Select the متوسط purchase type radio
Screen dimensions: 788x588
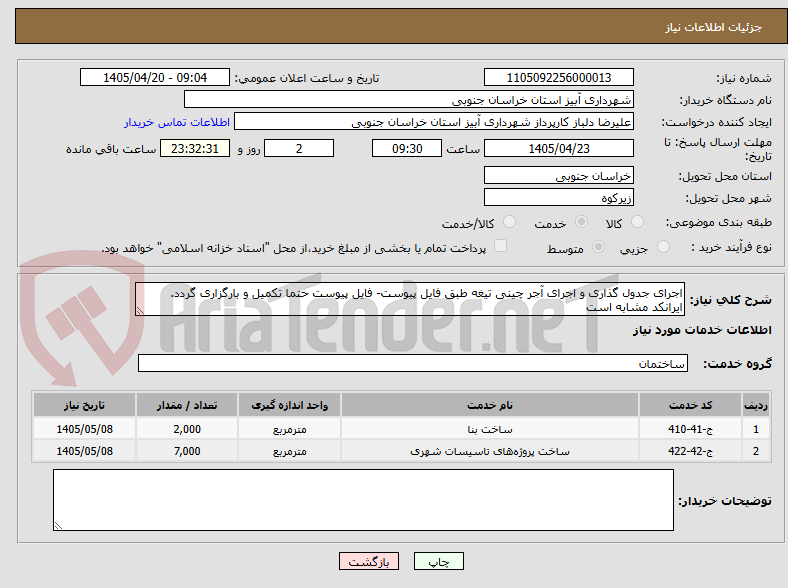click(x=598, y=247)
